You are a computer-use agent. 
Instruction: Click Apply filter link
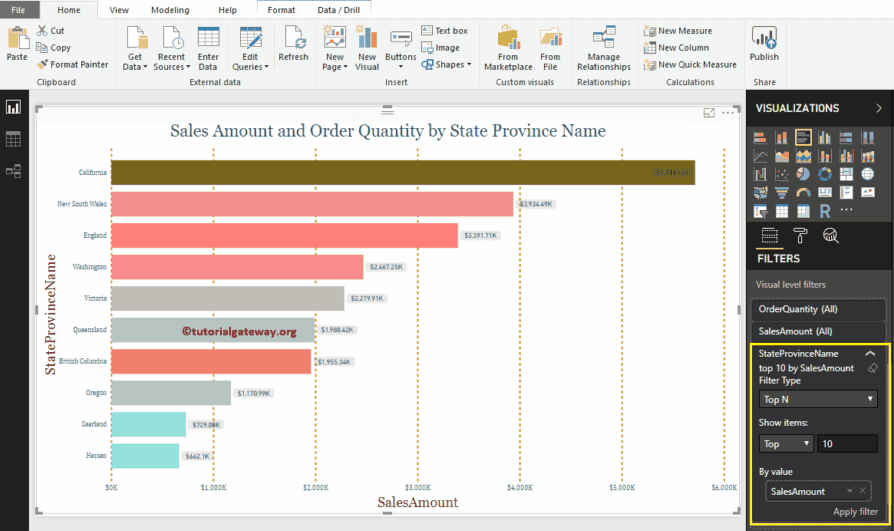pos(855,512)
